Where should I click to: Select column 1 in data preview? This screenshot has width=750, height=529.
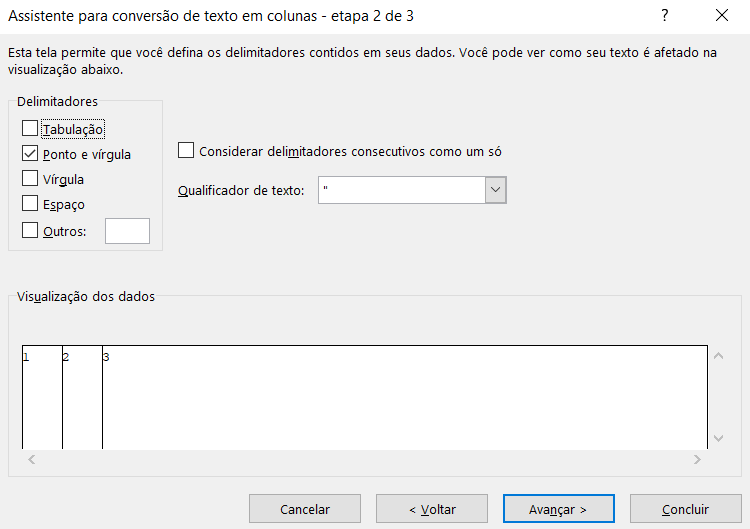click(x=42, y=397)
